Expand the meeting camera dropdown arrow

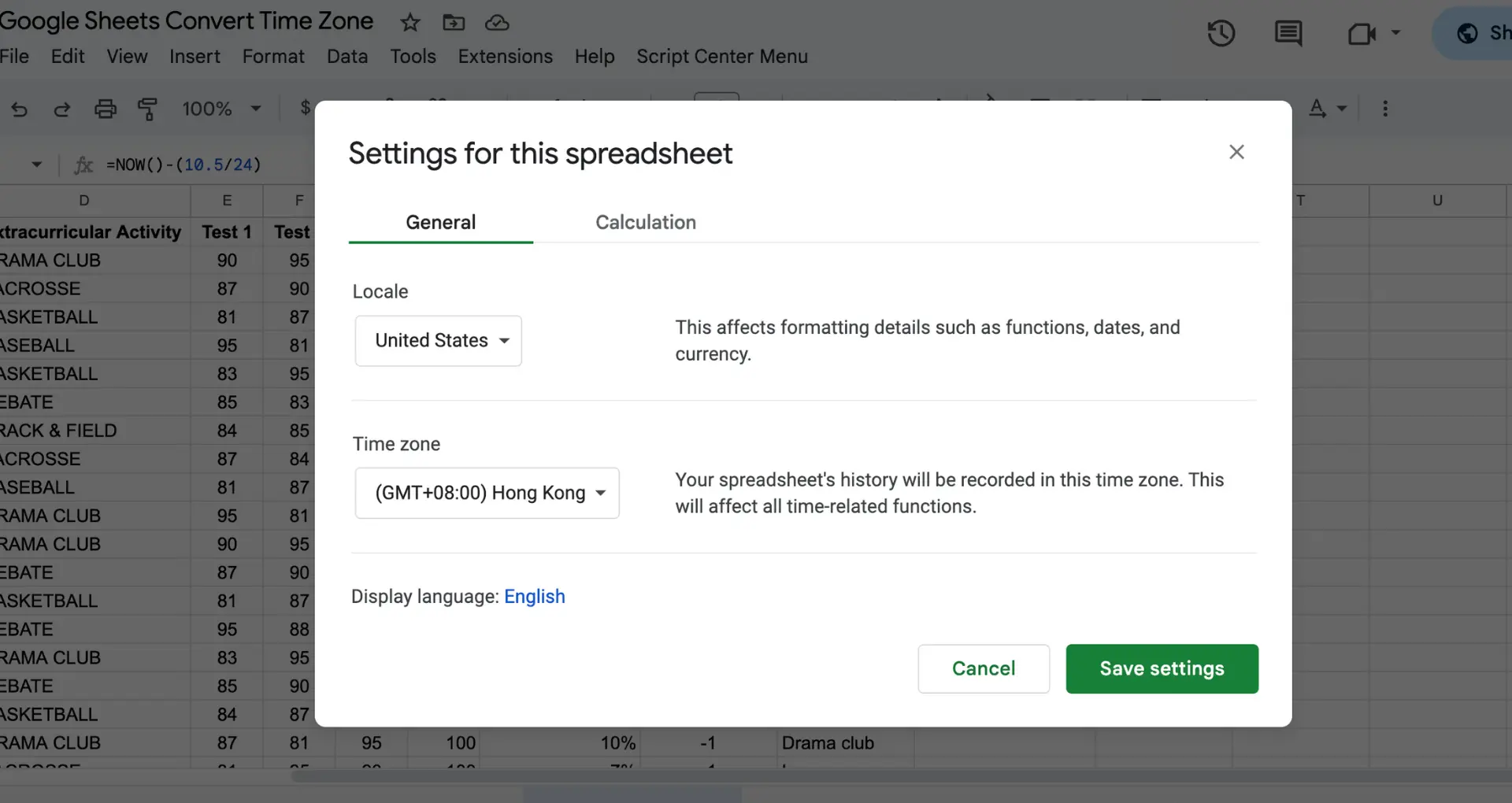click(x=1395, y=33)
